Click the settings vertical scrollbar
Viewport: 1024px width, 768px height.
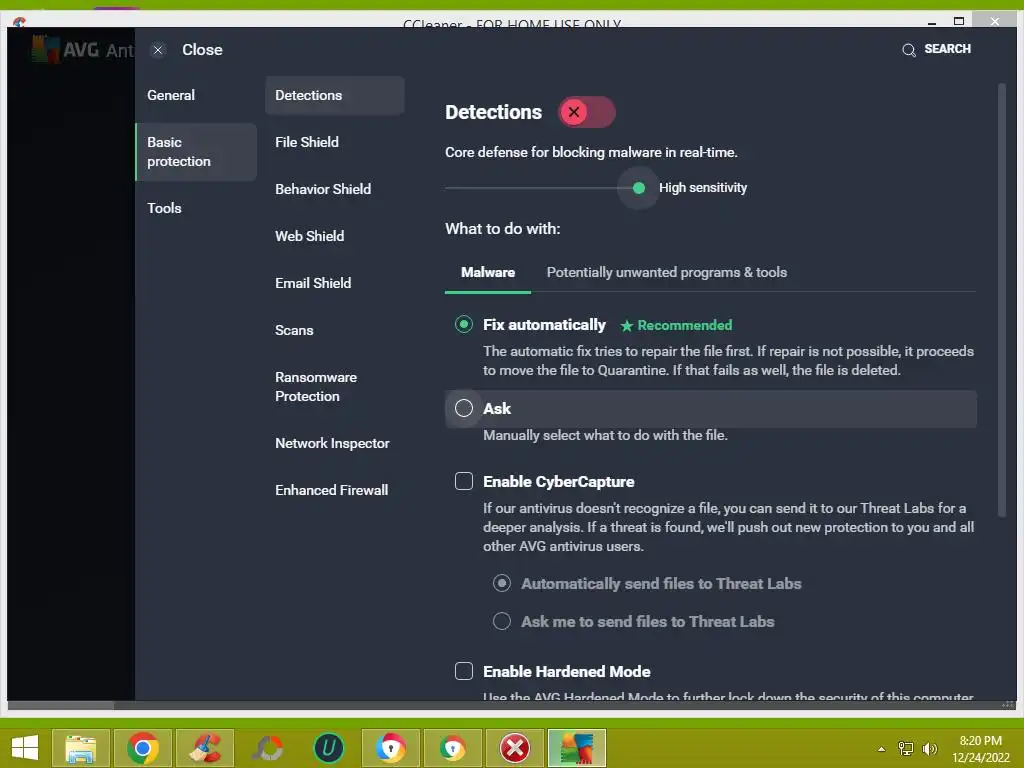1002,300
